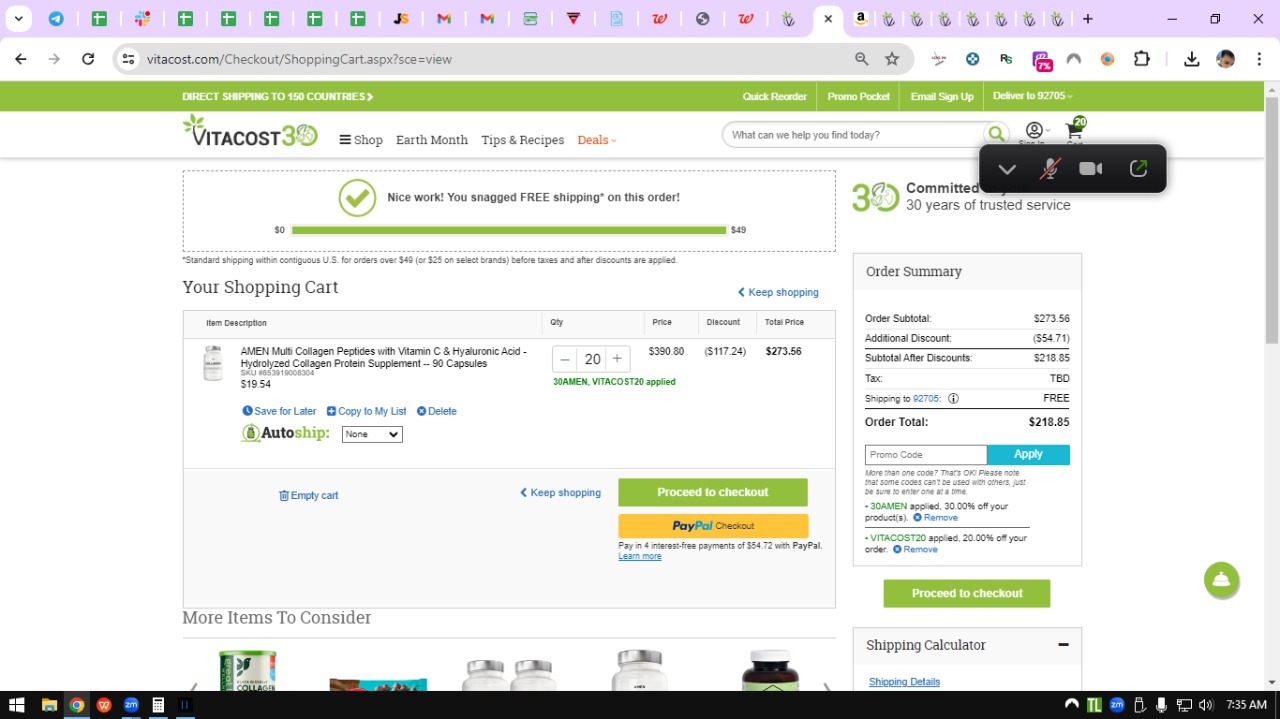The image size is (1280, 719).
Task: Open the Shipping Details link
Action: tap(904, 682)
